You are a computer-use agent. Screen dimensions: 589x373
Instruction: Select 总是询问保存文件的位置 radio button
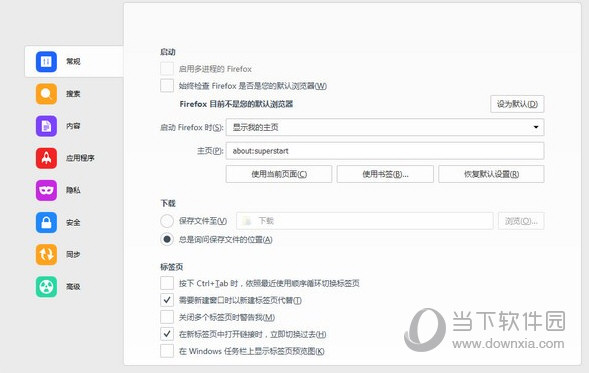click(x=167, y=239)
